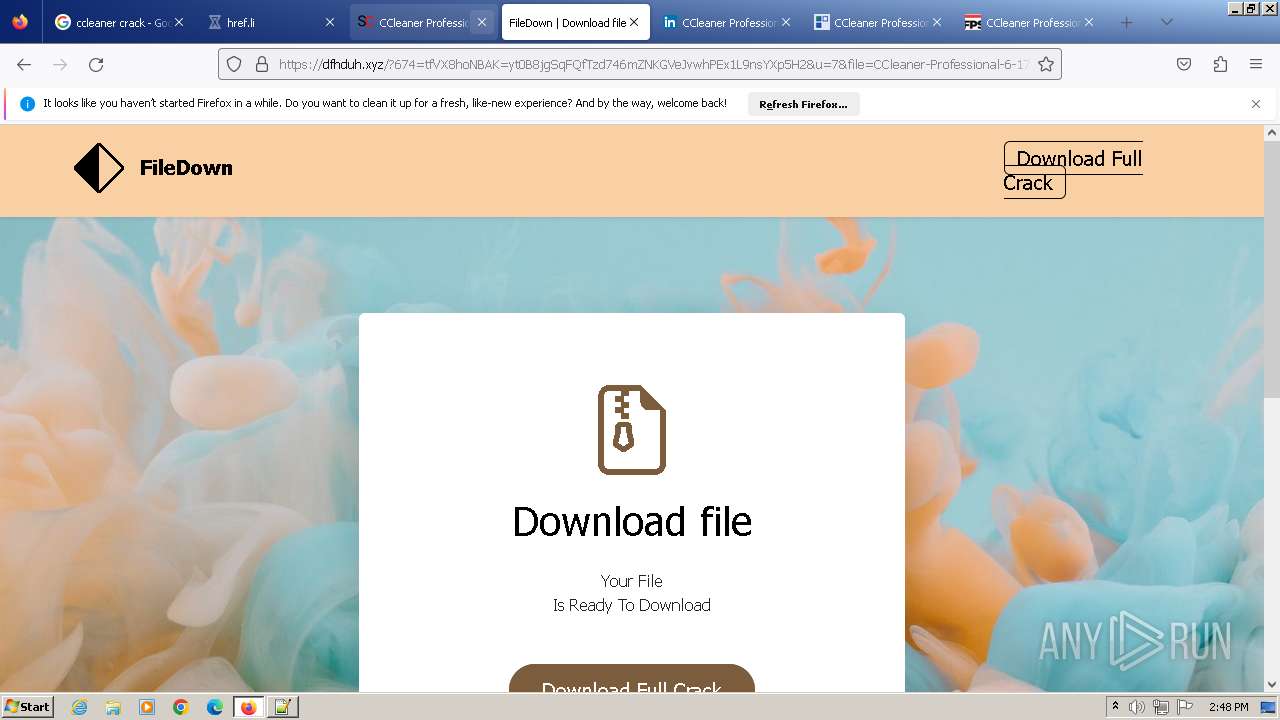1280x720 pixels.
Task: Click the page scrollbar down arrow
Action: 1272,685
